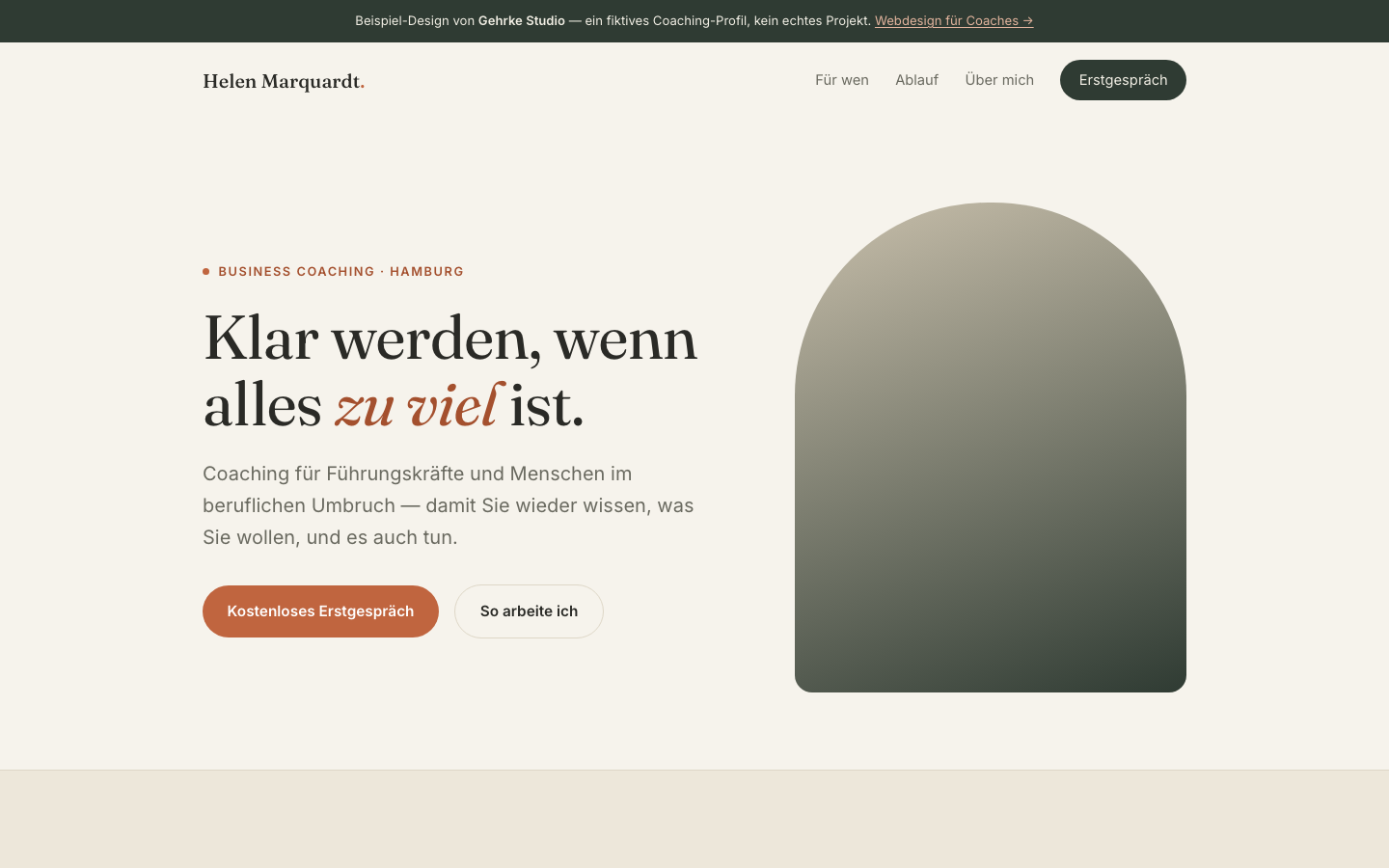Click the Business Coaching · Hamburg label
Viewport: 1389px width, 868px height.
click(334, 272)
